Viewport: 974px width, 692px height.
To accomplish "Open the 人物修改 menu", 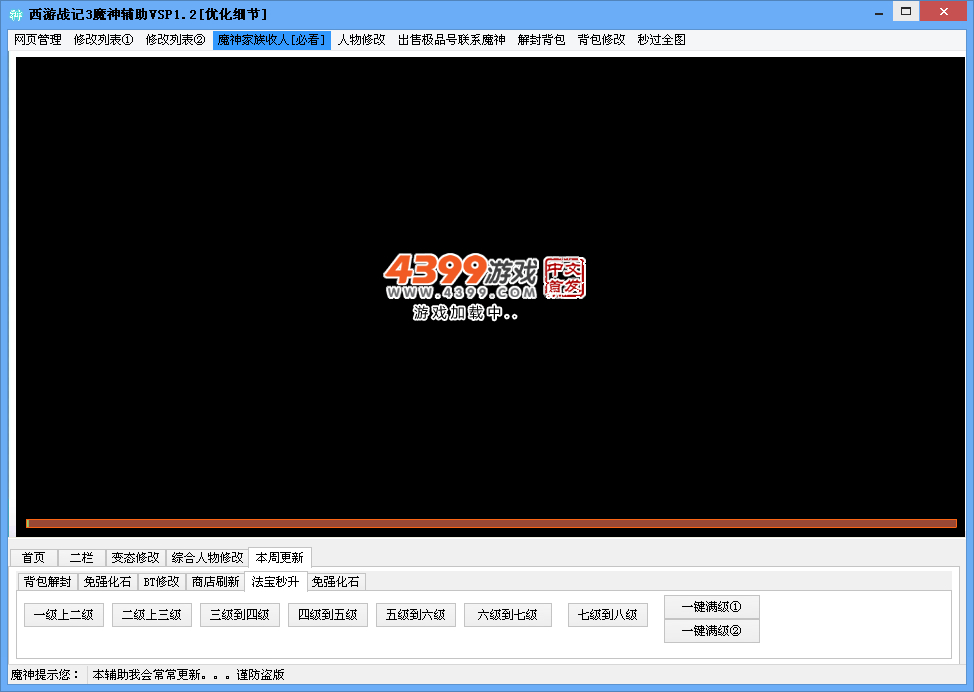I will click(x=361, y=40).
